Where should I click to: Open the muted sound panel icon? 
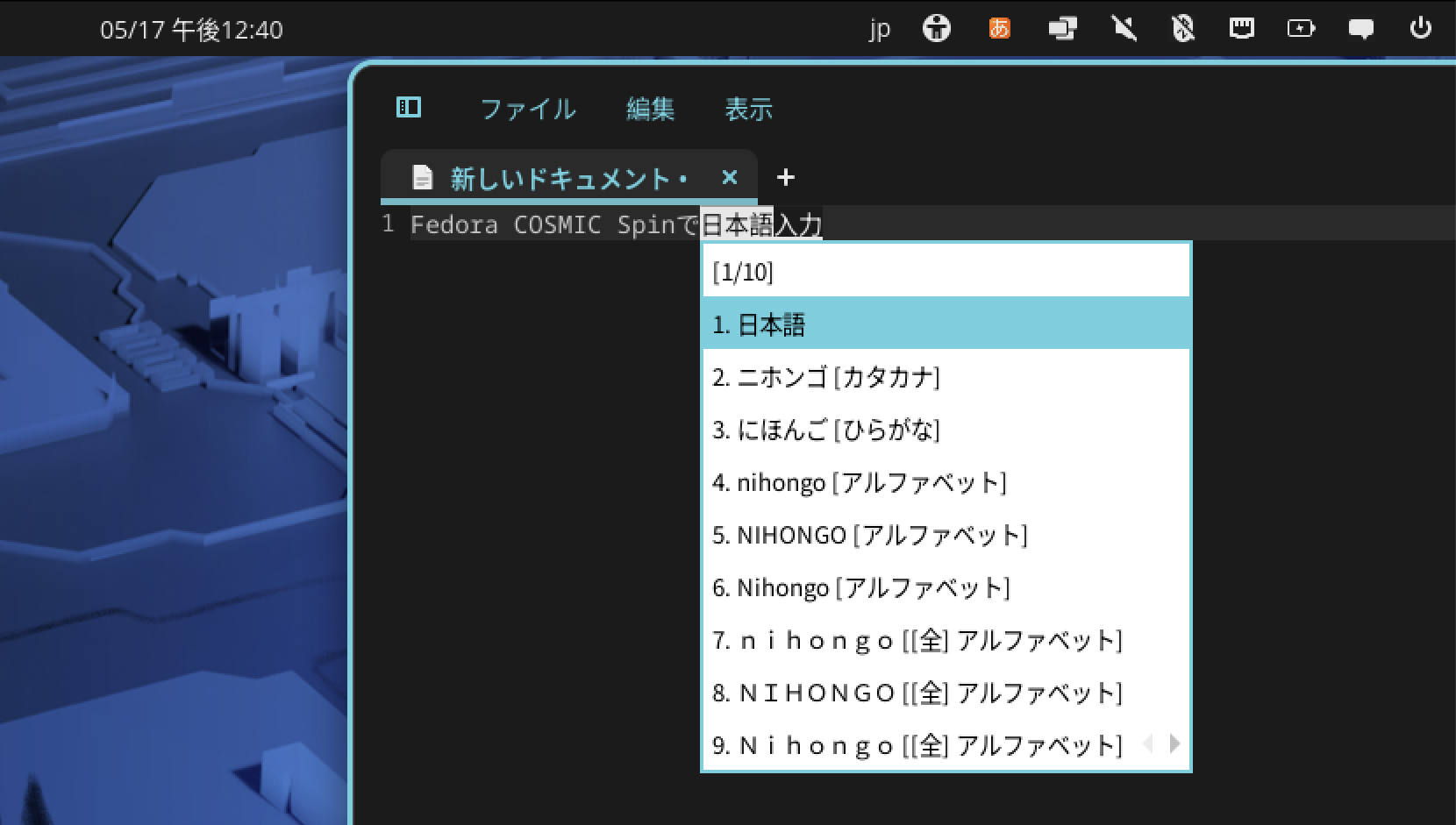pos(1124,29)
